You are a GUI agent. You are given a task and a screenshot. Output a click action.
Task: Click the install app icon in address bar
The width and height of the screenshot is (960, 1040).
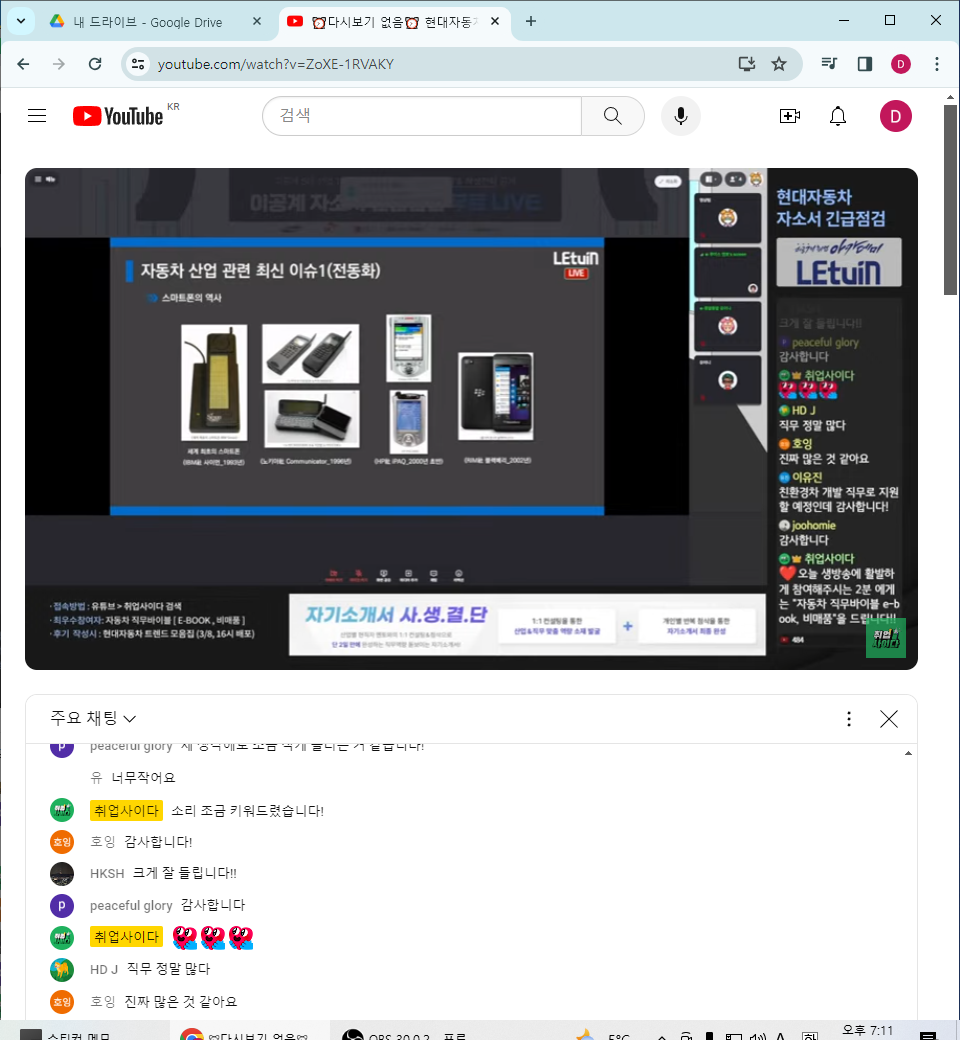click(x=746, y=64)
